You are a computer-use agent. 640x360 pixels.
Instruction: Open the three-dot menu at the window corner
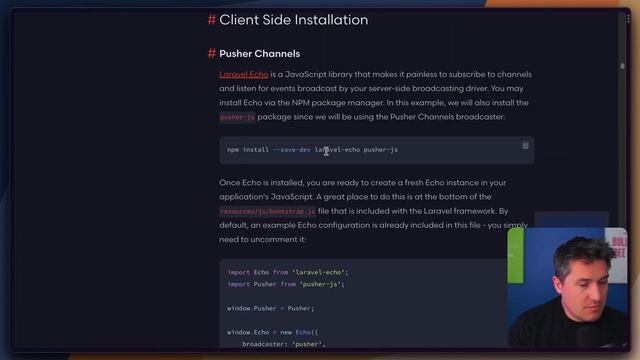pyautogui.click(x=628, y=19)
